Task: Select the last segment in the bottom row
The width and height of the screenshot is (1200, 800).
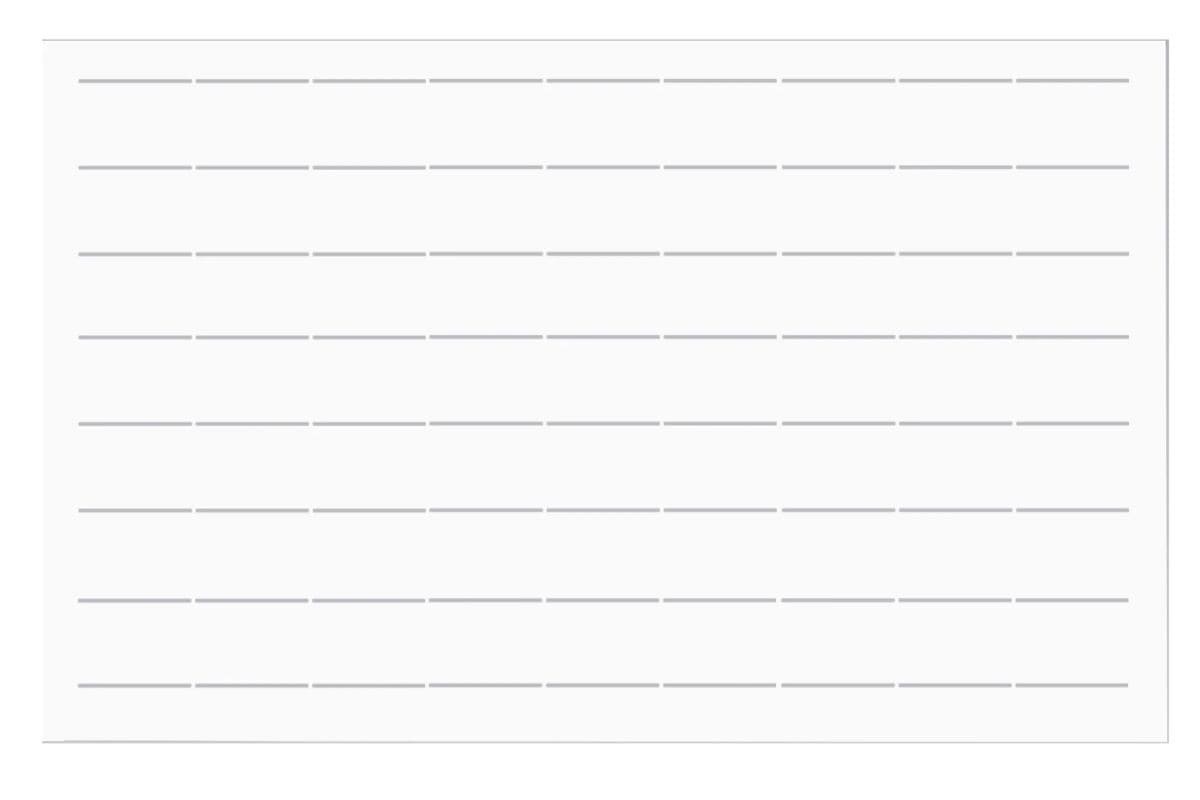Action: pyautogui.click(x=1072, y=686)
